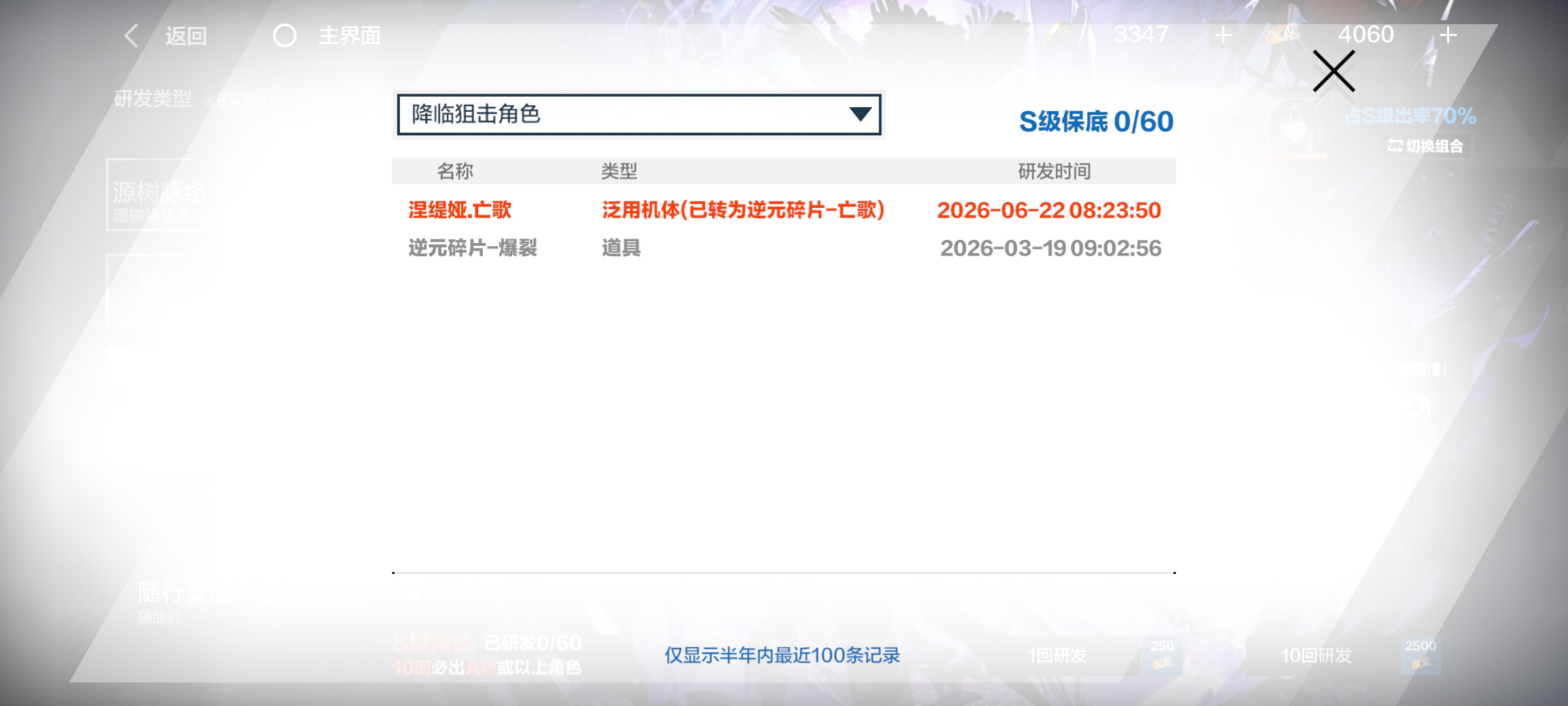
Task: Tap the 切换组合 button
Action: coord(1426,146)
